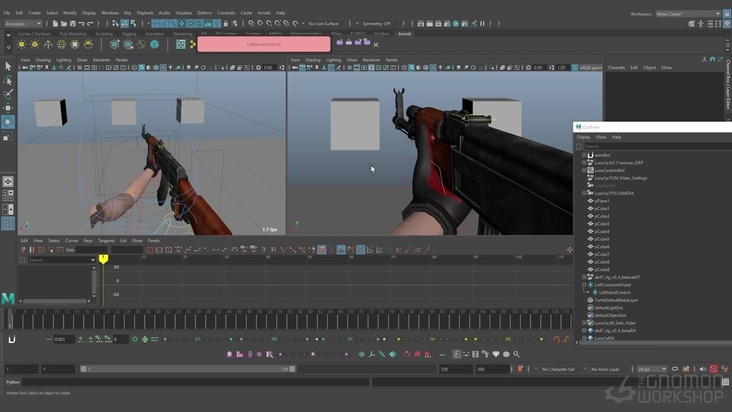Click the playback range slider bar
Screen dimensions: 732x412
(190, 369)
